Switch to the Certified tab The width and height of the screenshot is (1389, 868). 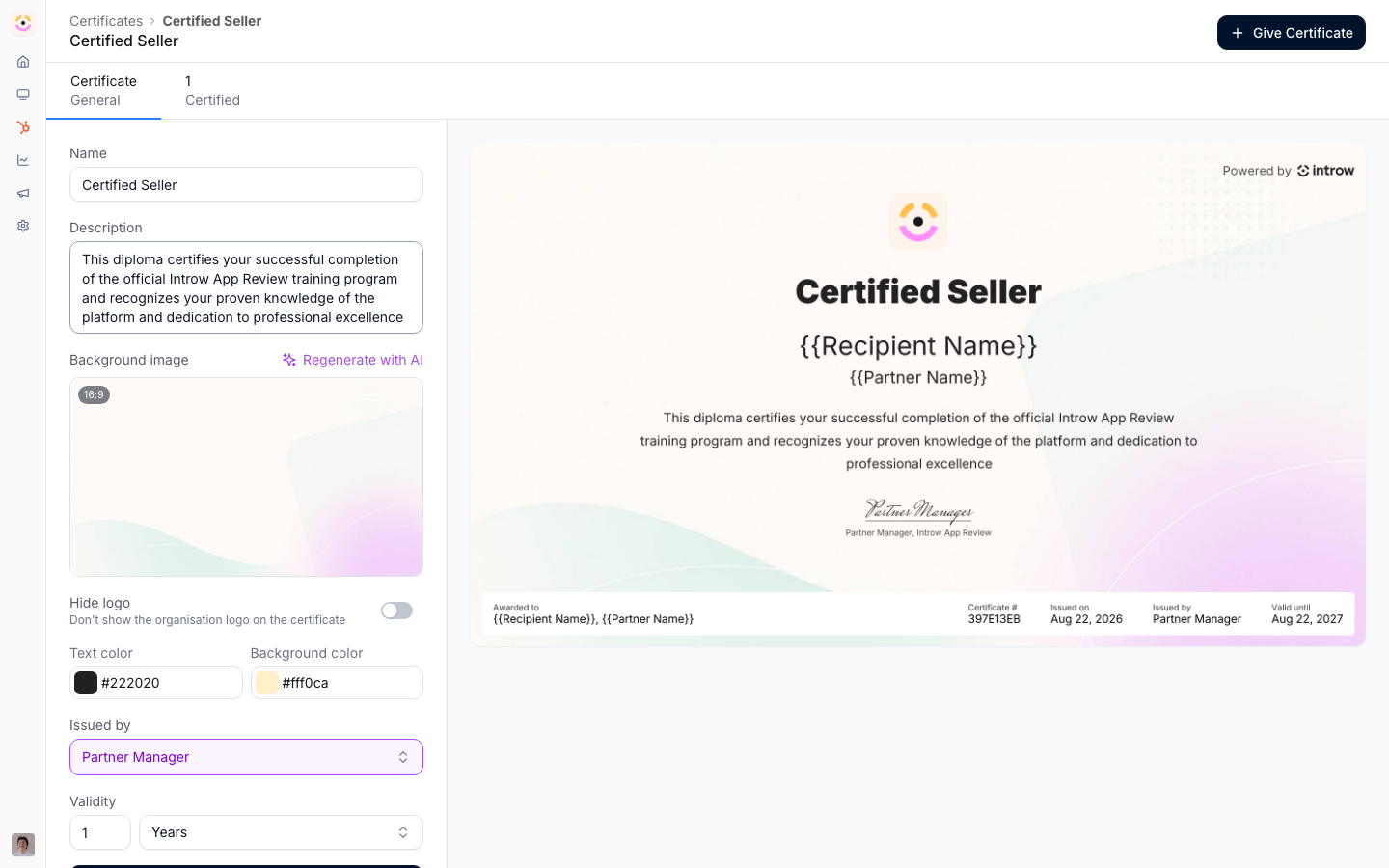(212, 91)
